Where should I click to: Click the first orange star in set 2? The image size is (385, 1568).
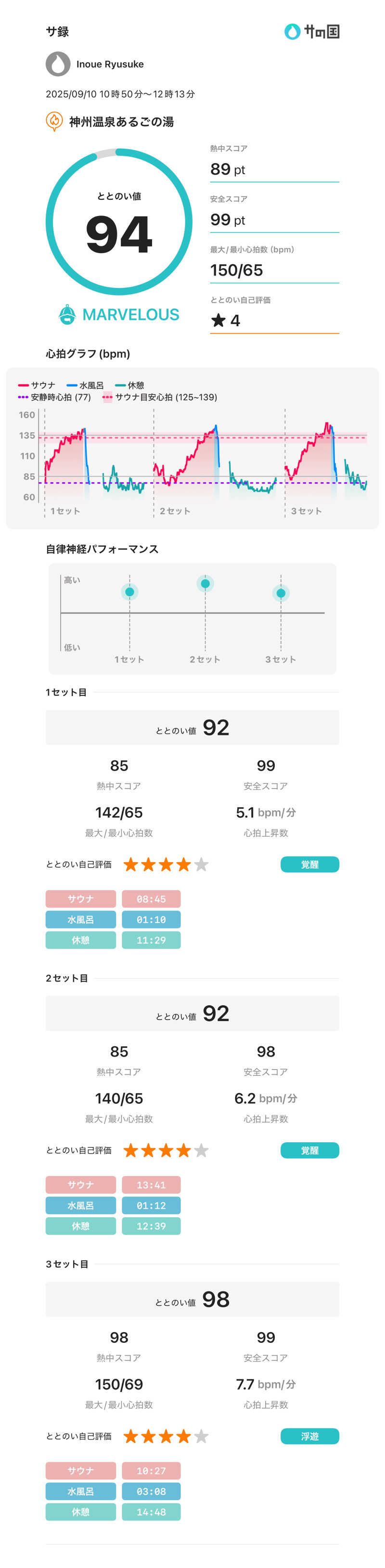tap(130, 1150)
